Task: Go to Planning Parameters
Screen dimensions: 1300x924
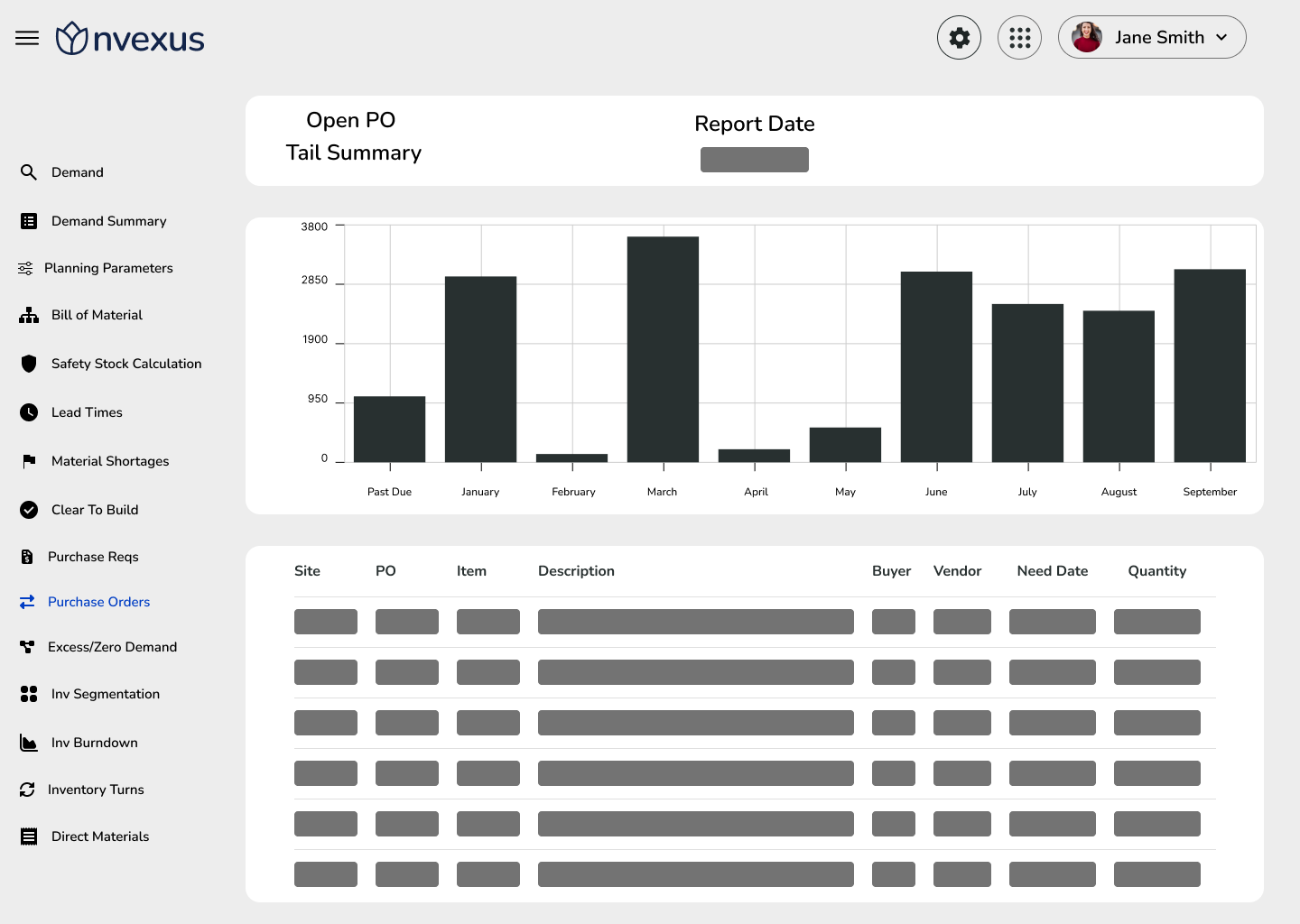Action: coord(108,268)
